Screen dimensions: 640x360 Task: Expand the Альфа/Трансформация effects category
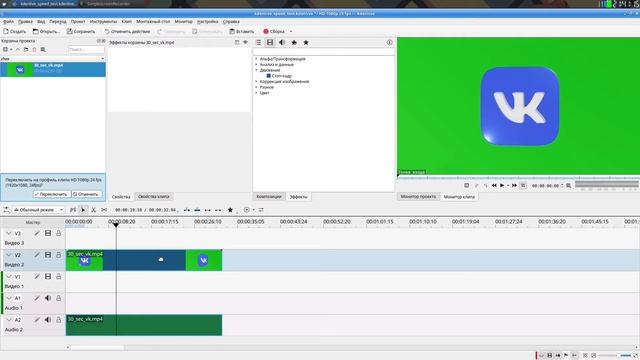(x=256, y=59)
